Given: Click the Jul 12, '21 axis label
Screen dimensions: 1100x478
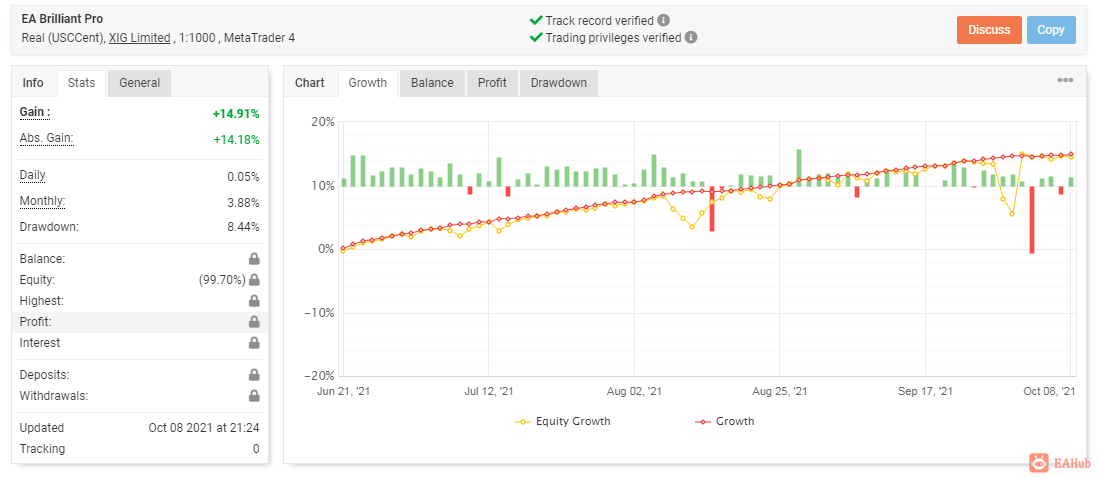Looking at the screenshot, I should [x=488, y=392].
